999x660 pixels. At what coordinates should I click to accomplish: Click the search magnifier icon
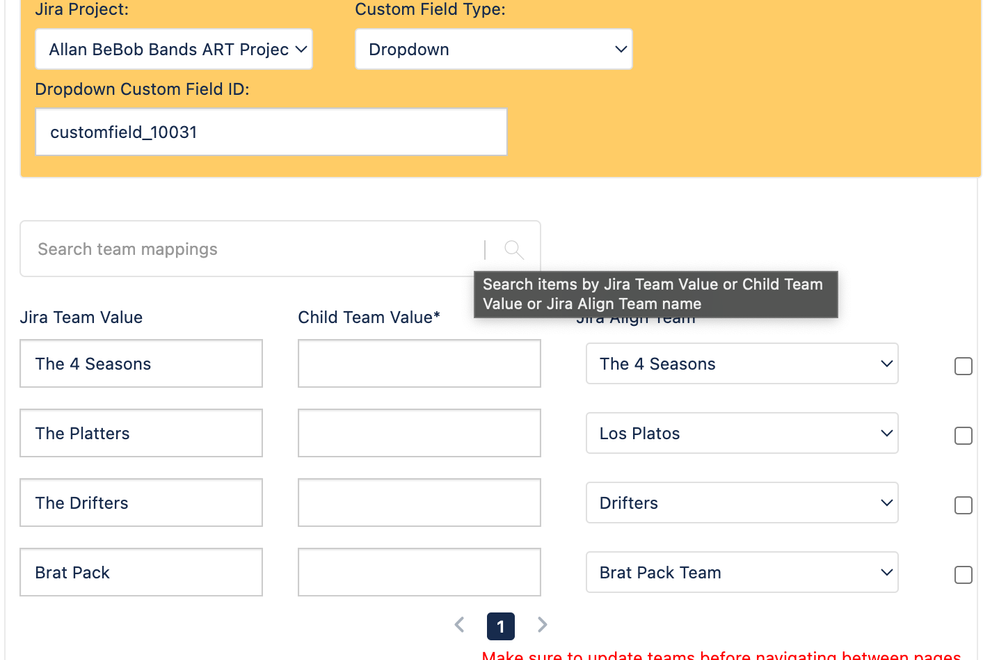tap(514, 249)
